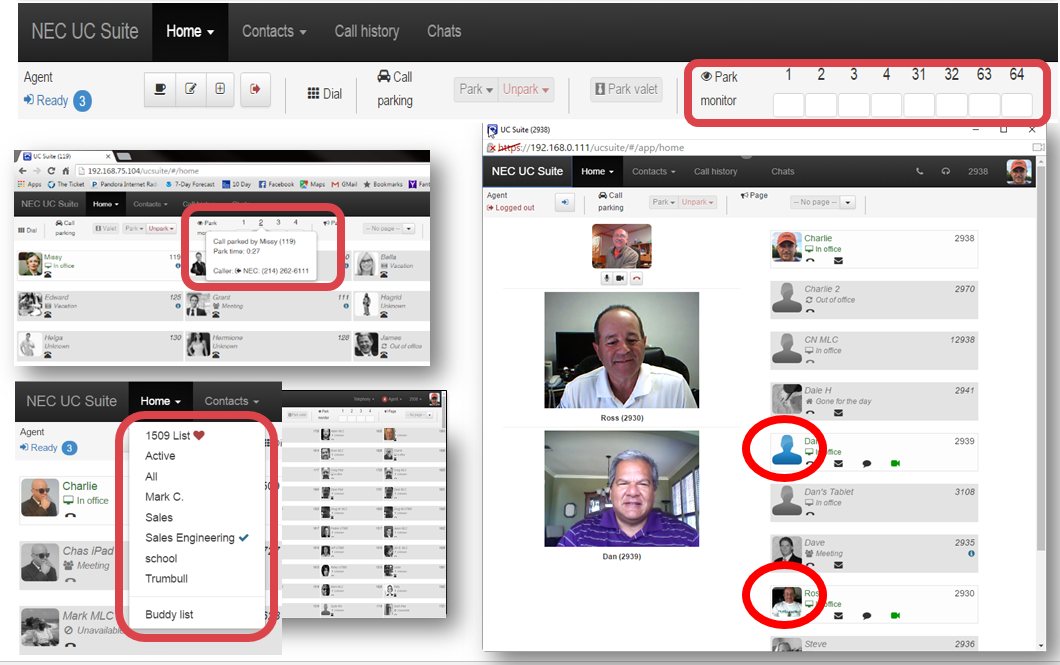Click the Ross (2930) video feed
The width and height of the screenshot is (1060, 665).
[x=621, y=350]
